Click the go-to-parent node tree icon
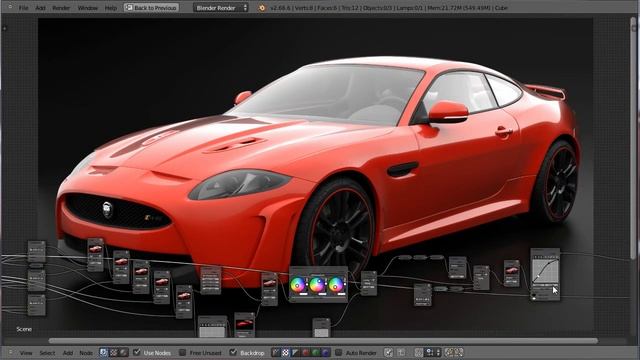640x360 pixels. point(401,352)
